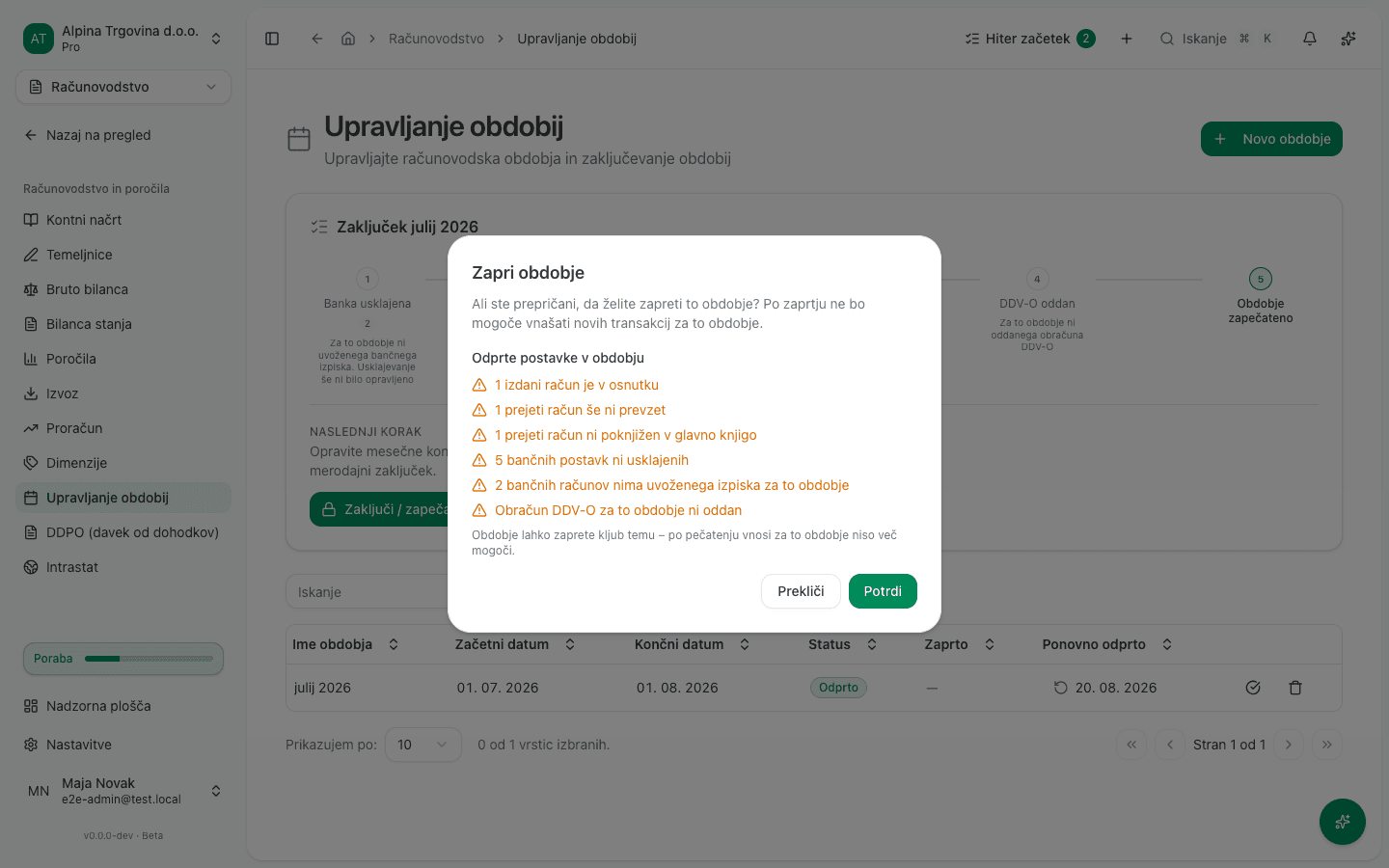Image resolution: width=1389 pixels, height=868 pixels.
Task: Sort table by Ime obdobja column
Action: [x=345, y=644]
